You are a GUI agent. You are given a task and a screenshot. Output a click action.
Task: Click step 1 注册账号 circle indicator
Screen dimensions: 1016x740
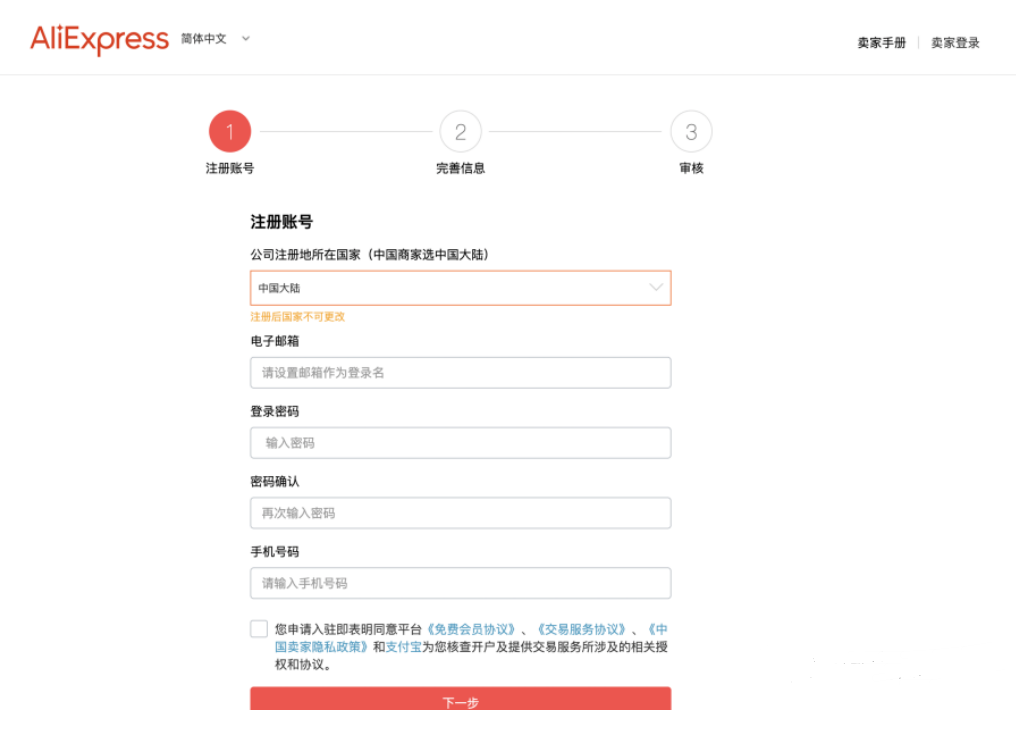[229, 130]
